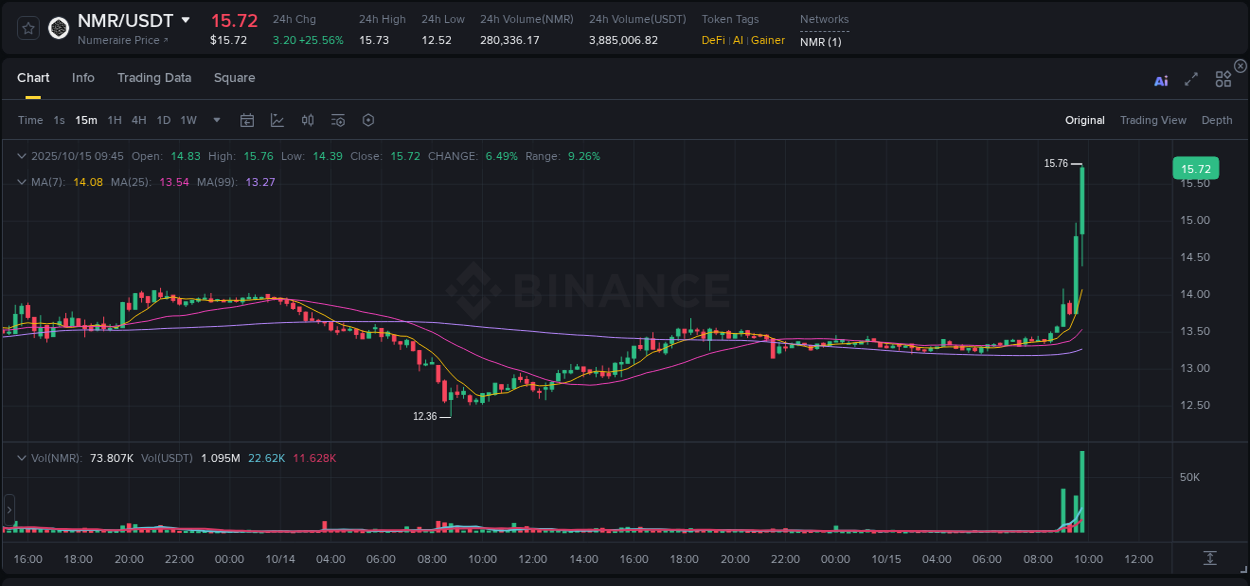Viewport: 1250px width, 586px height.
Task: Launch the Ai analysis feature
Action: pos(1161,81)
